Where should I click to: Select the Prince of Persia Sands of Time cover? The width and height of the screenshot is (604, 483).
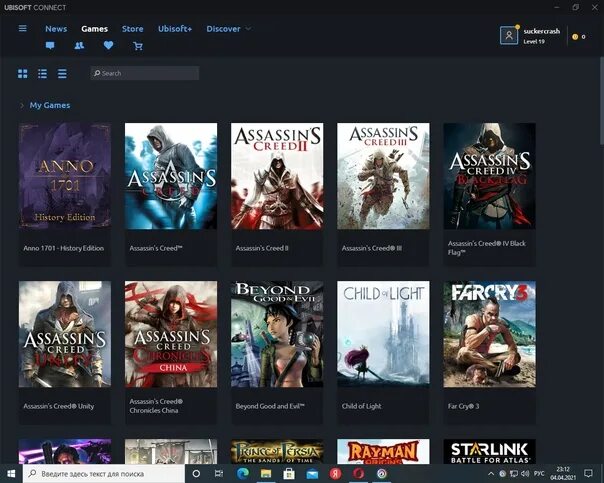[277, 451]
